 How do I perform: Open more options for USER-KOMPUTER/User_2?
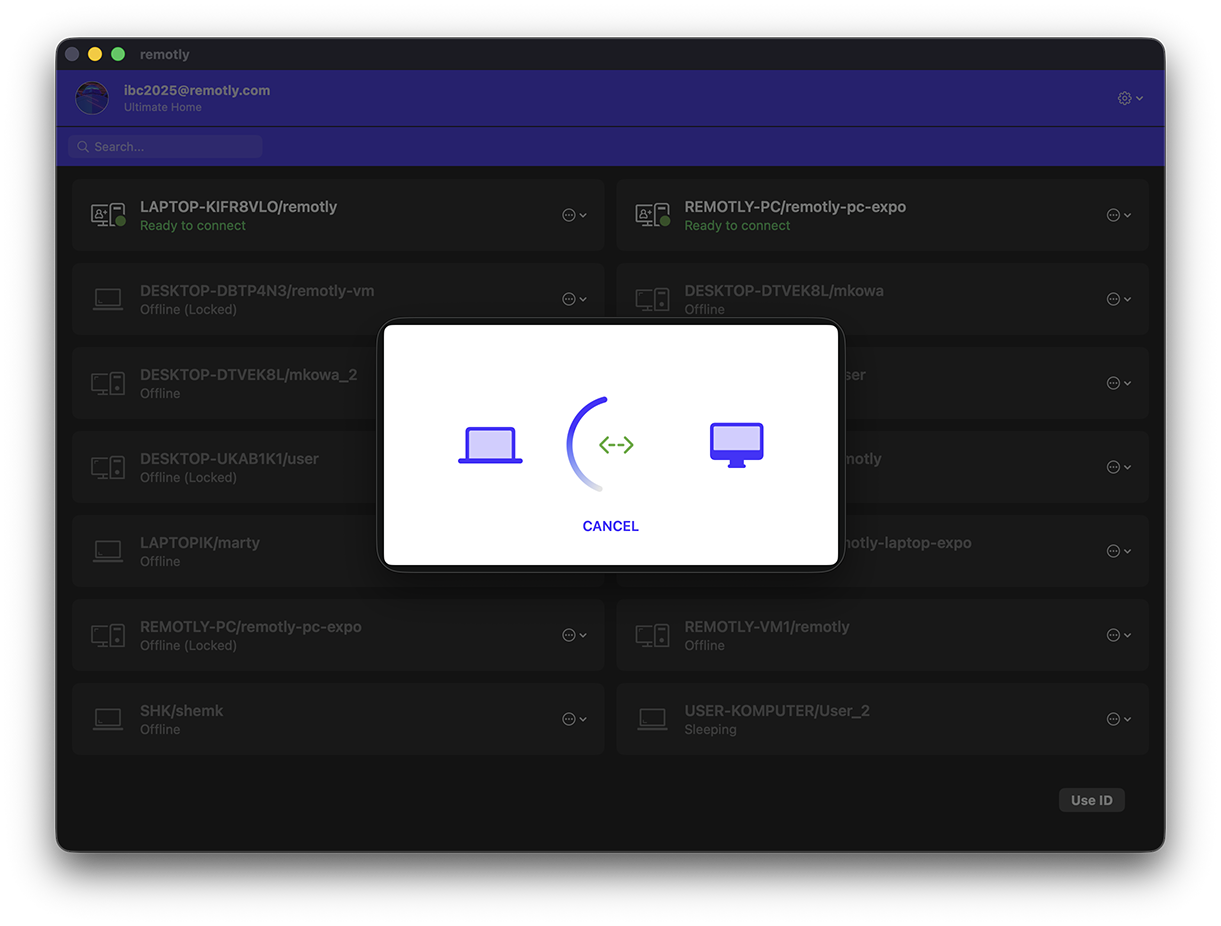(x=1119, y=719)
